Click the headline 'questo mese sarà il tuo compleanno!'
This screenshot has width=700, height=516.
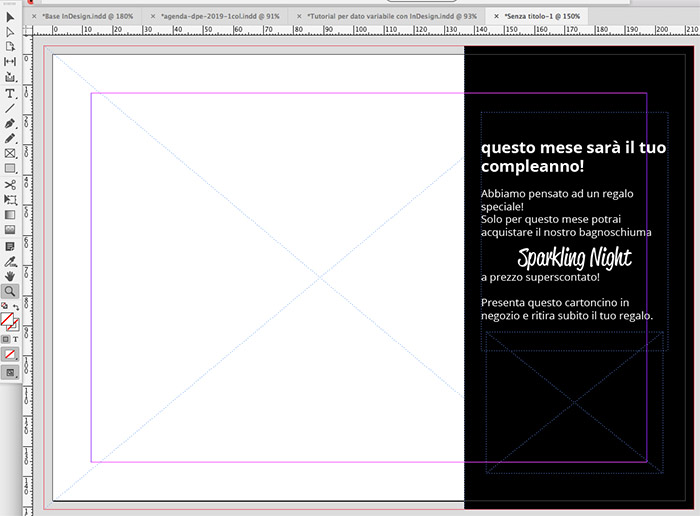pyautogui.click(x=573, y=157)
